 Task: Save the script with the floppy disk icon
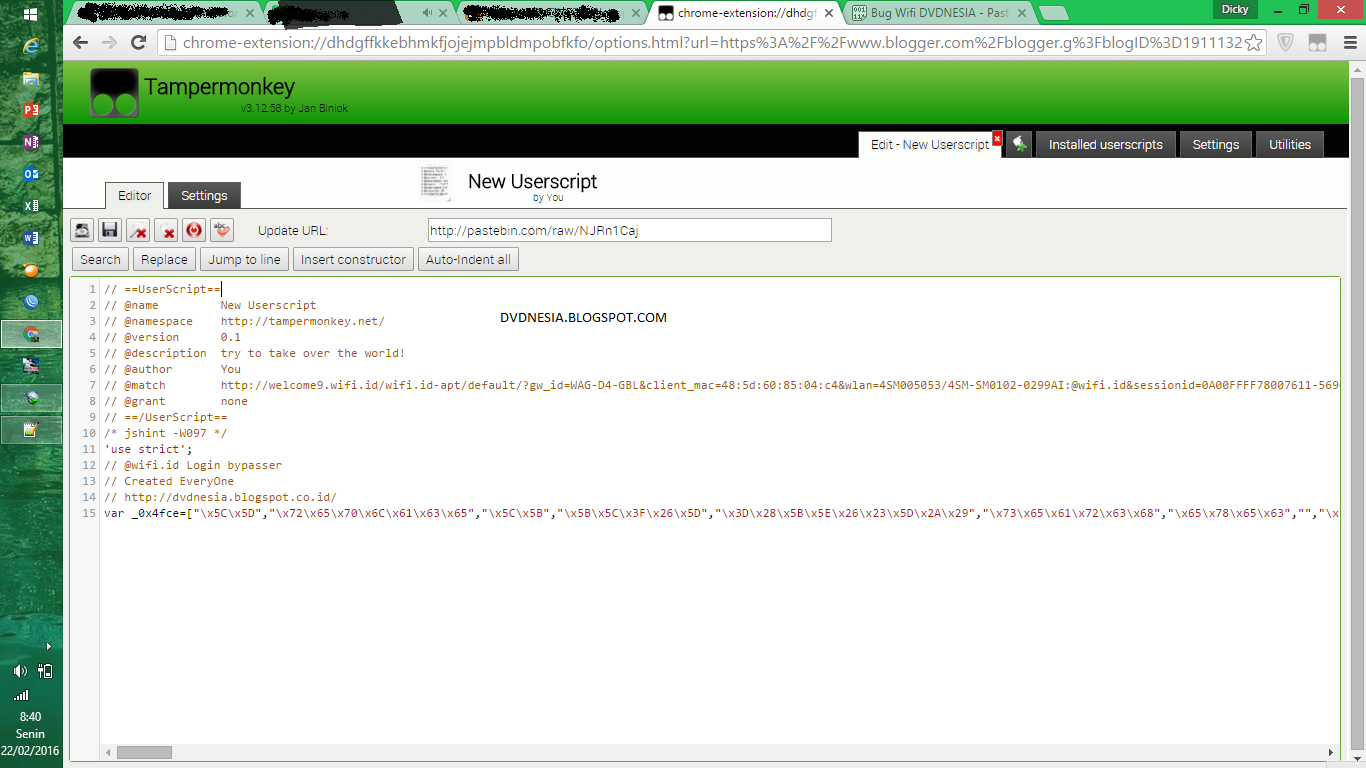pos(110,230)
